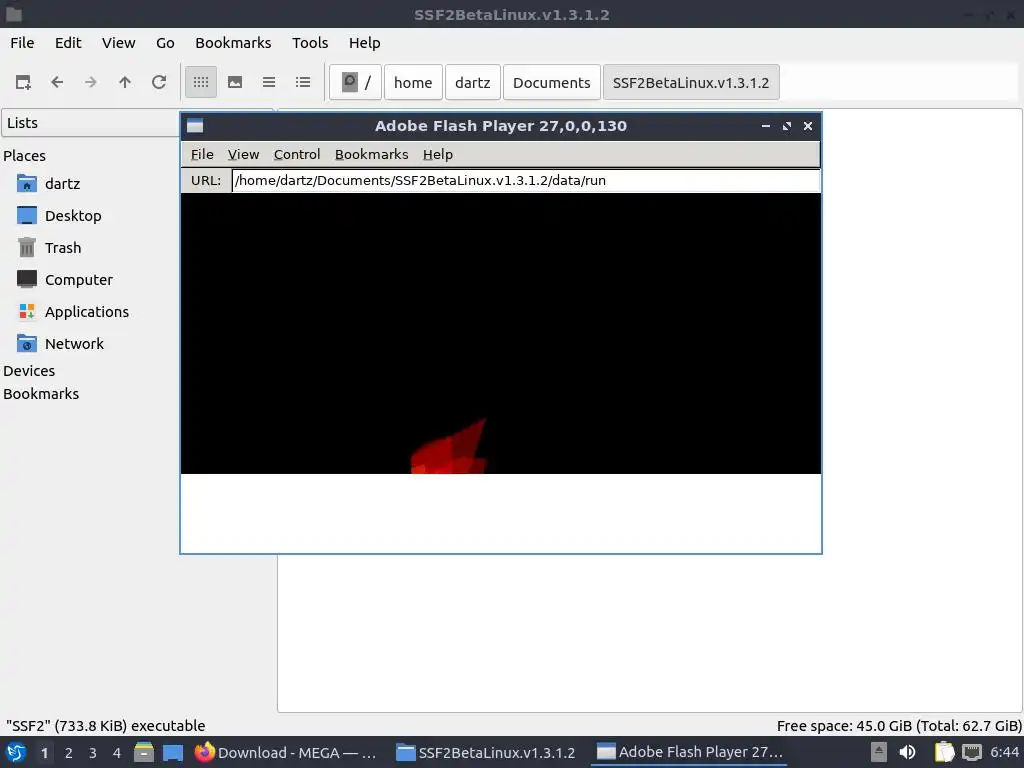Open the volume control tray icon
The image size is (1024, 768).
coord(908,752)
